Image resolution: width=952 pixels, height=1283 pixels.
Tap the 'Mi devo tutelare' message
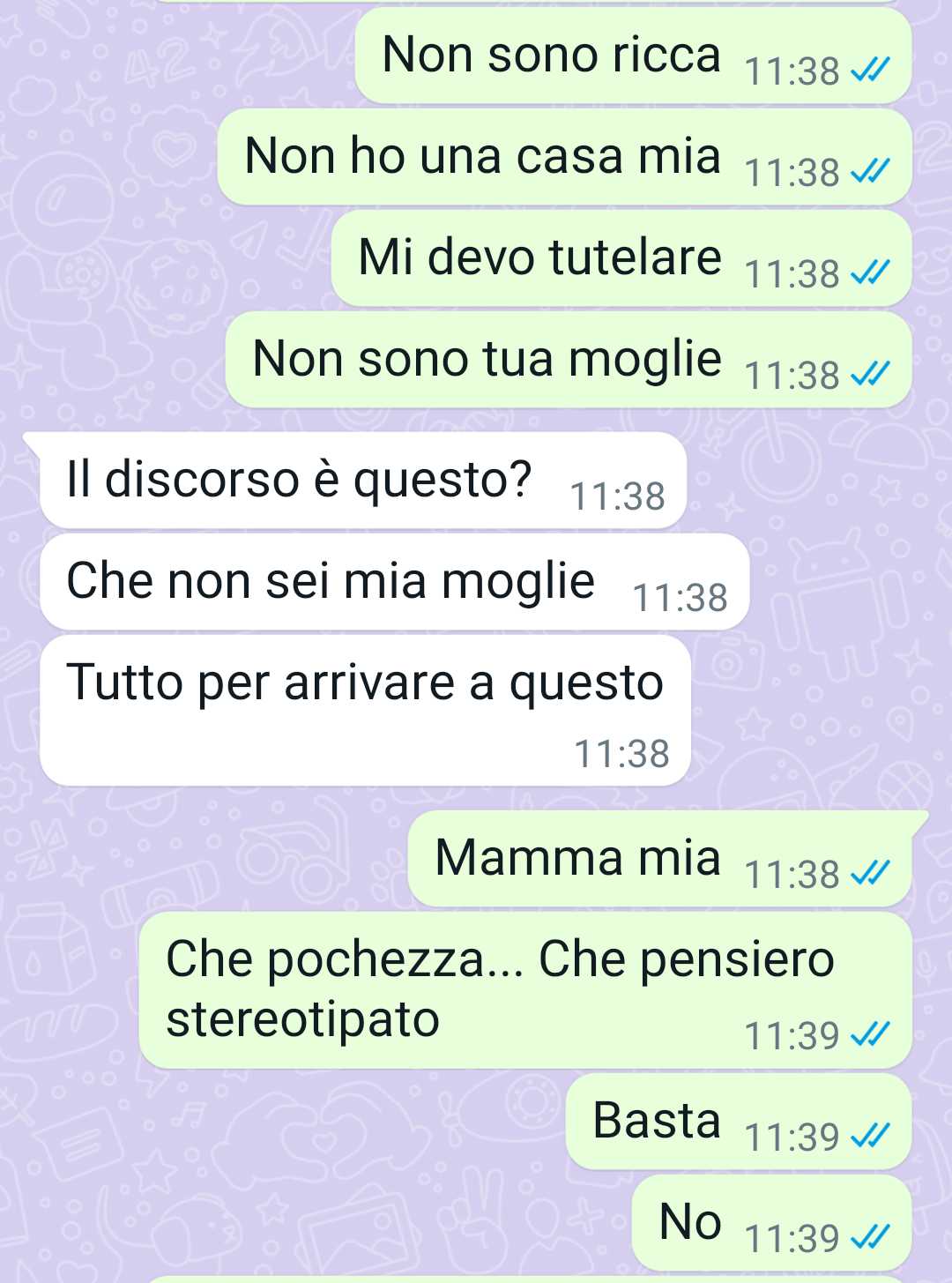pos(621,258)
